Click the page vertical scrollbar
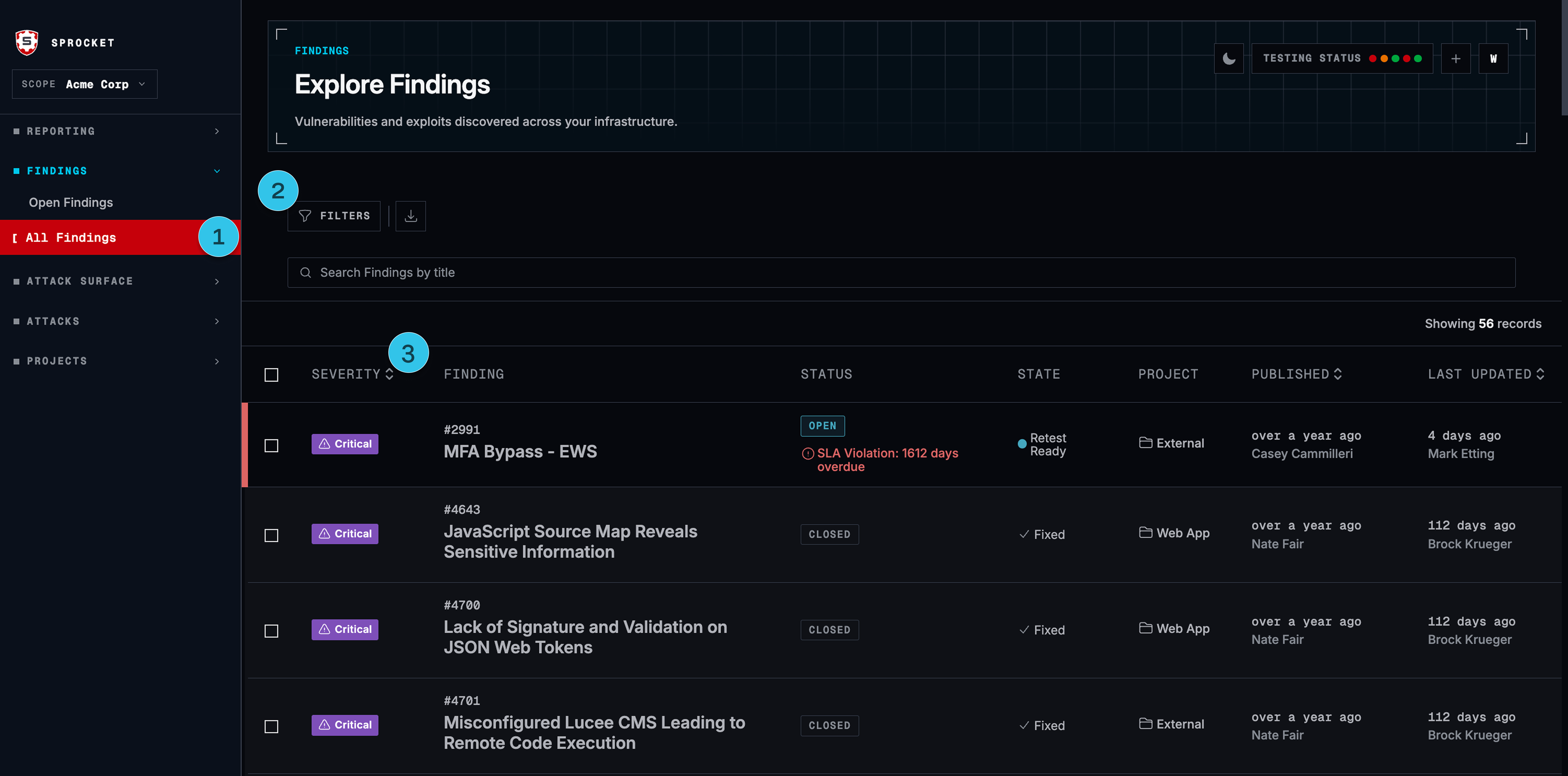Viewport: 1568px width, 776px height. tap(1564, 58)
